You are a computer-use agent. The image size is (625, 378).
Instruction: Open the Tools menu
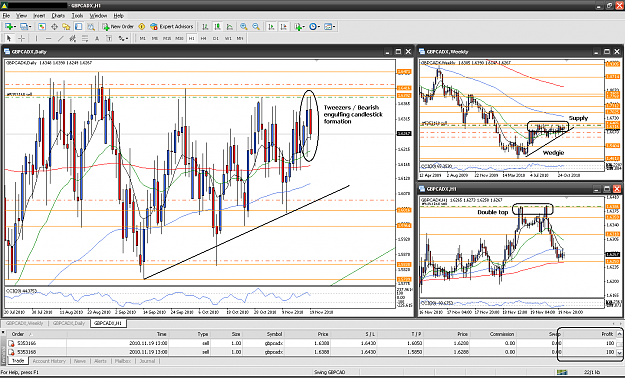point(77,16)
